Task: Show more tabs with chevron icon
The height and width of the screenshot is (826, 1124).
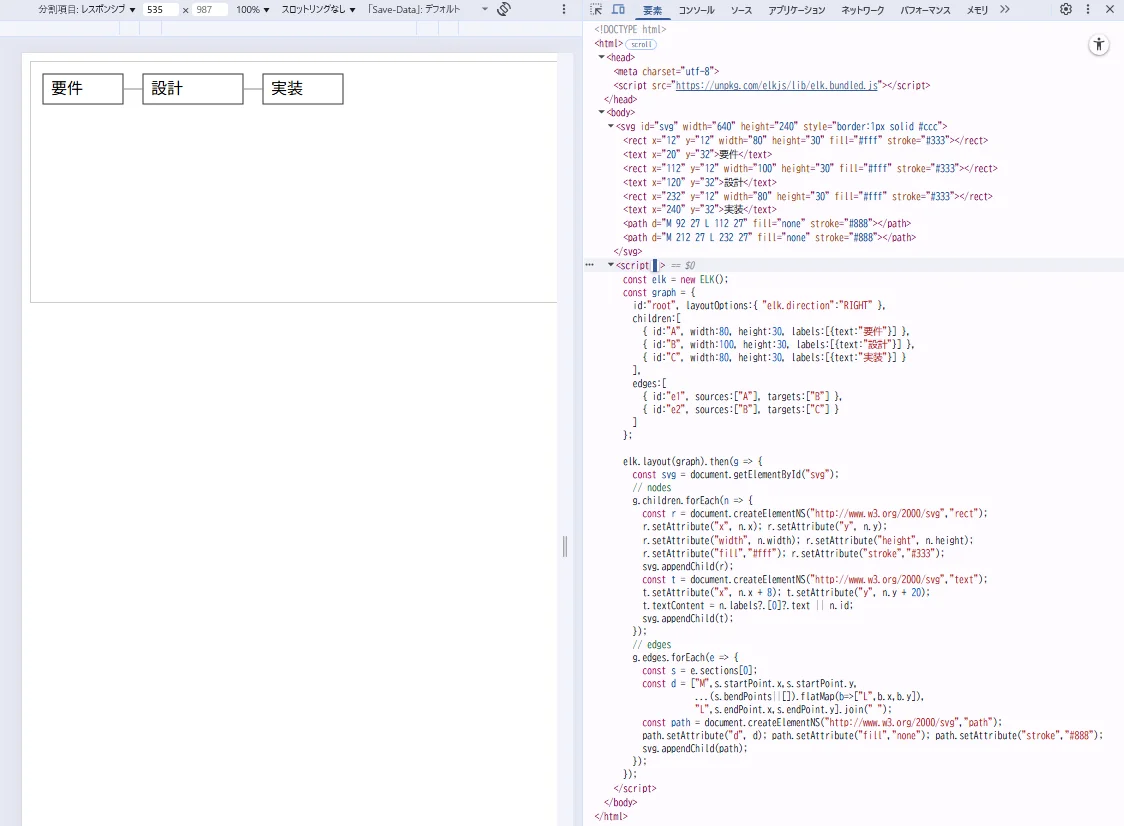Action: point(1005,9)
